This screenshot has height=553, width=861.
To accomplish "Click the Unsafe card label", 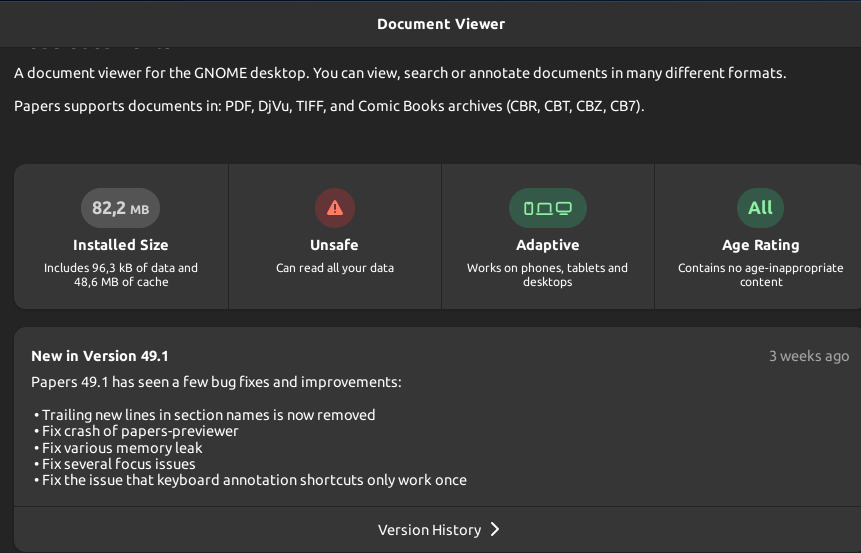I will coord(334,245).
